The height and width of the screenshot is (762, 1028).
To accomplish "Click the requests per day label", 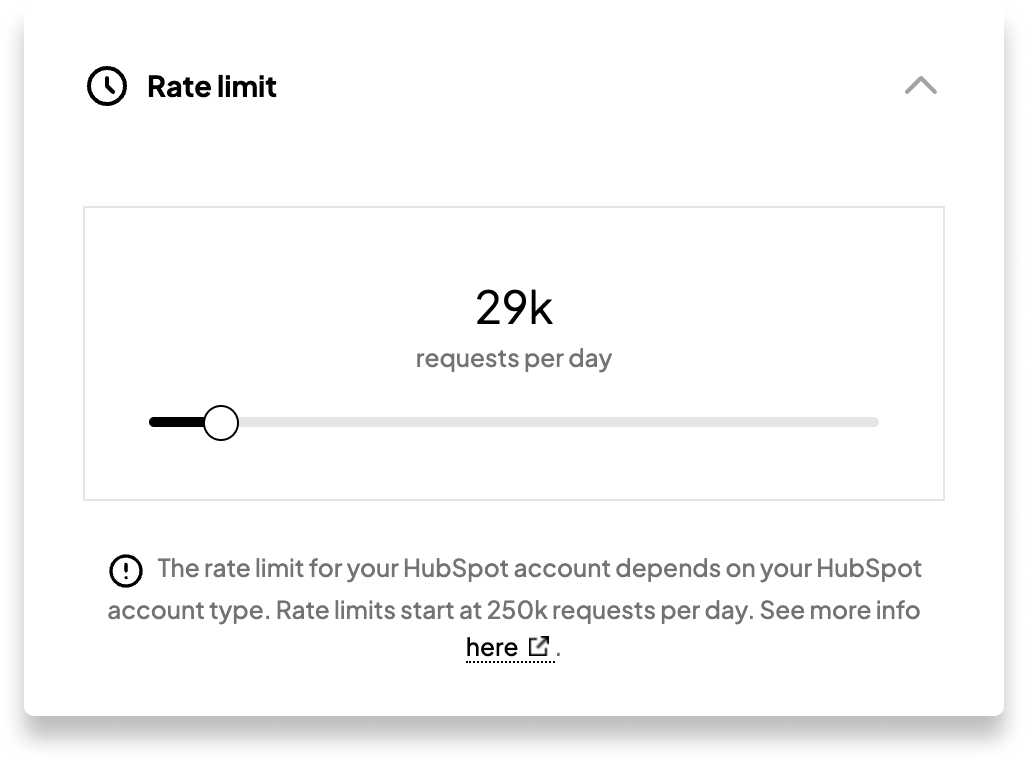I will 513,358.
